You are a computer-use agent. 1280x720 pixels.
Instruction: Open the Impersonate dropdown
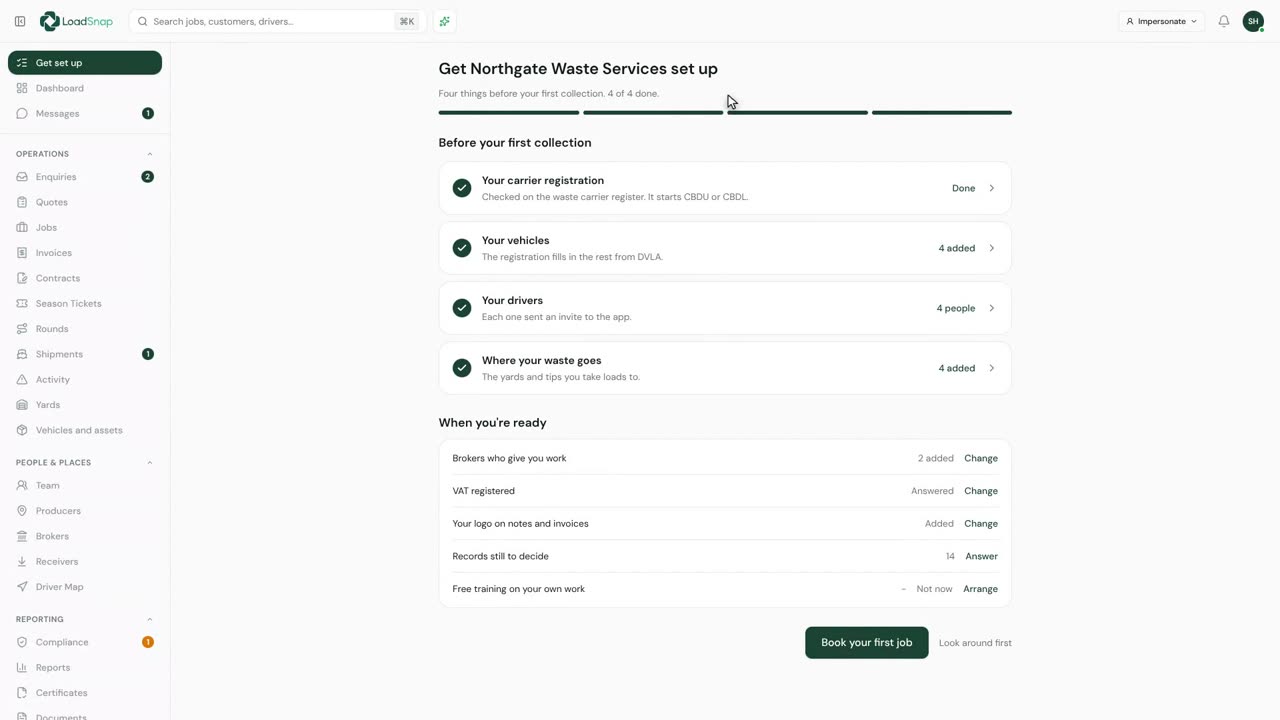(1161, 21)
